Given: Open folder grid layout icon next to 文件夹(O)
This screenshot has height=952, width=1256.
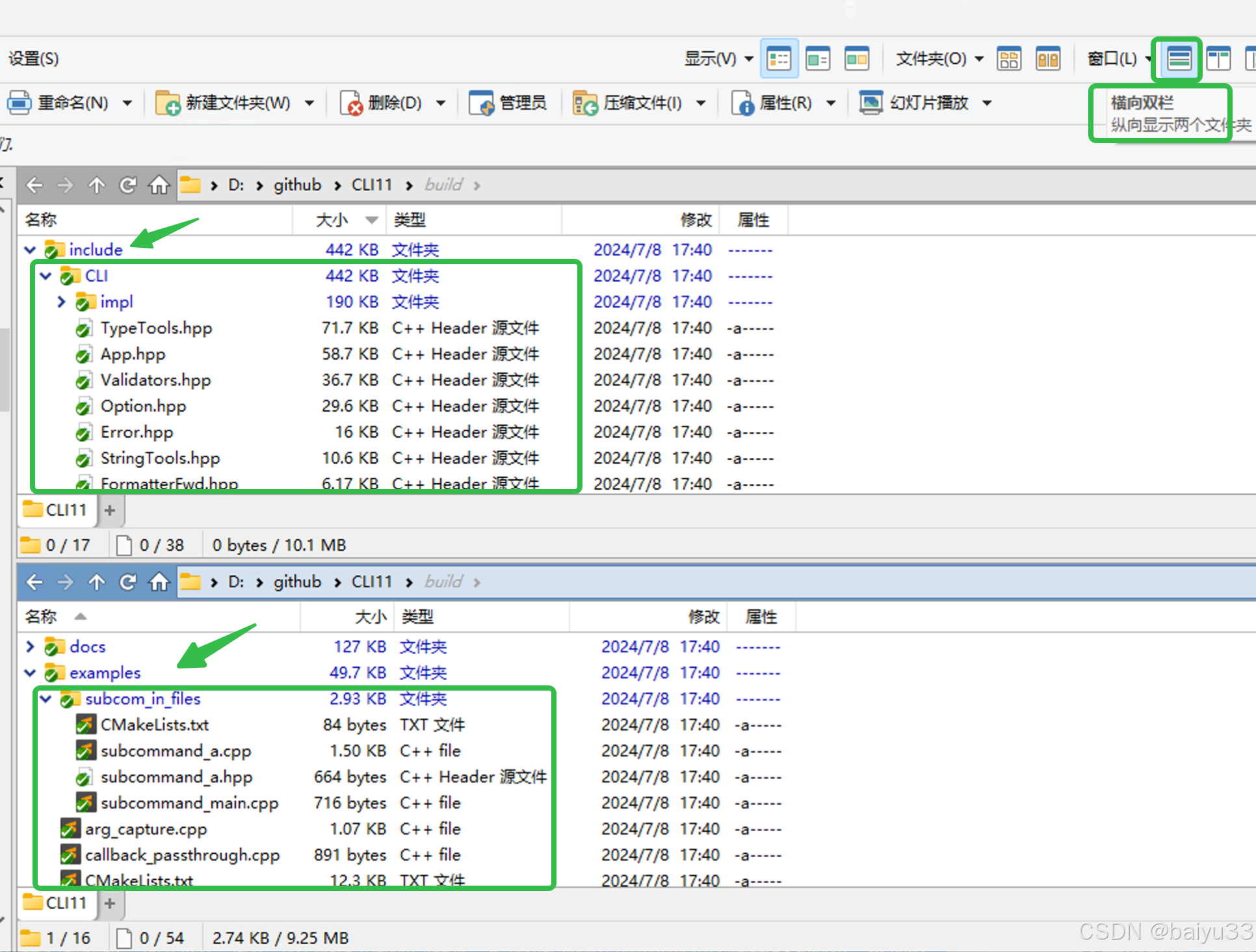Looking at the screenshot, I should click(1008, 59).
